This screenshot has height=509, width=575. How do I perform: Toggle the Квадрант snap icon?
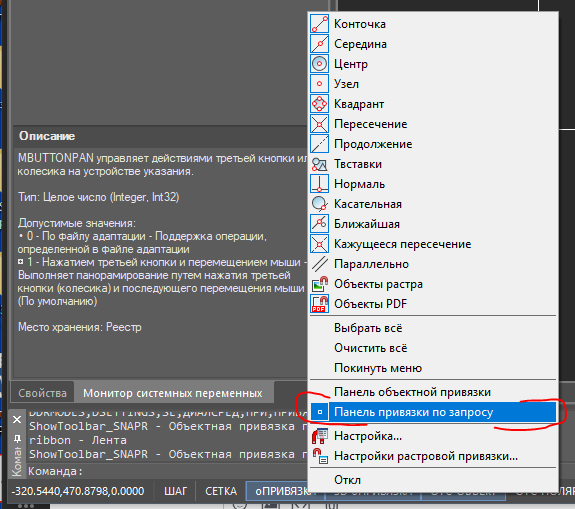click(x=319, y=104)
